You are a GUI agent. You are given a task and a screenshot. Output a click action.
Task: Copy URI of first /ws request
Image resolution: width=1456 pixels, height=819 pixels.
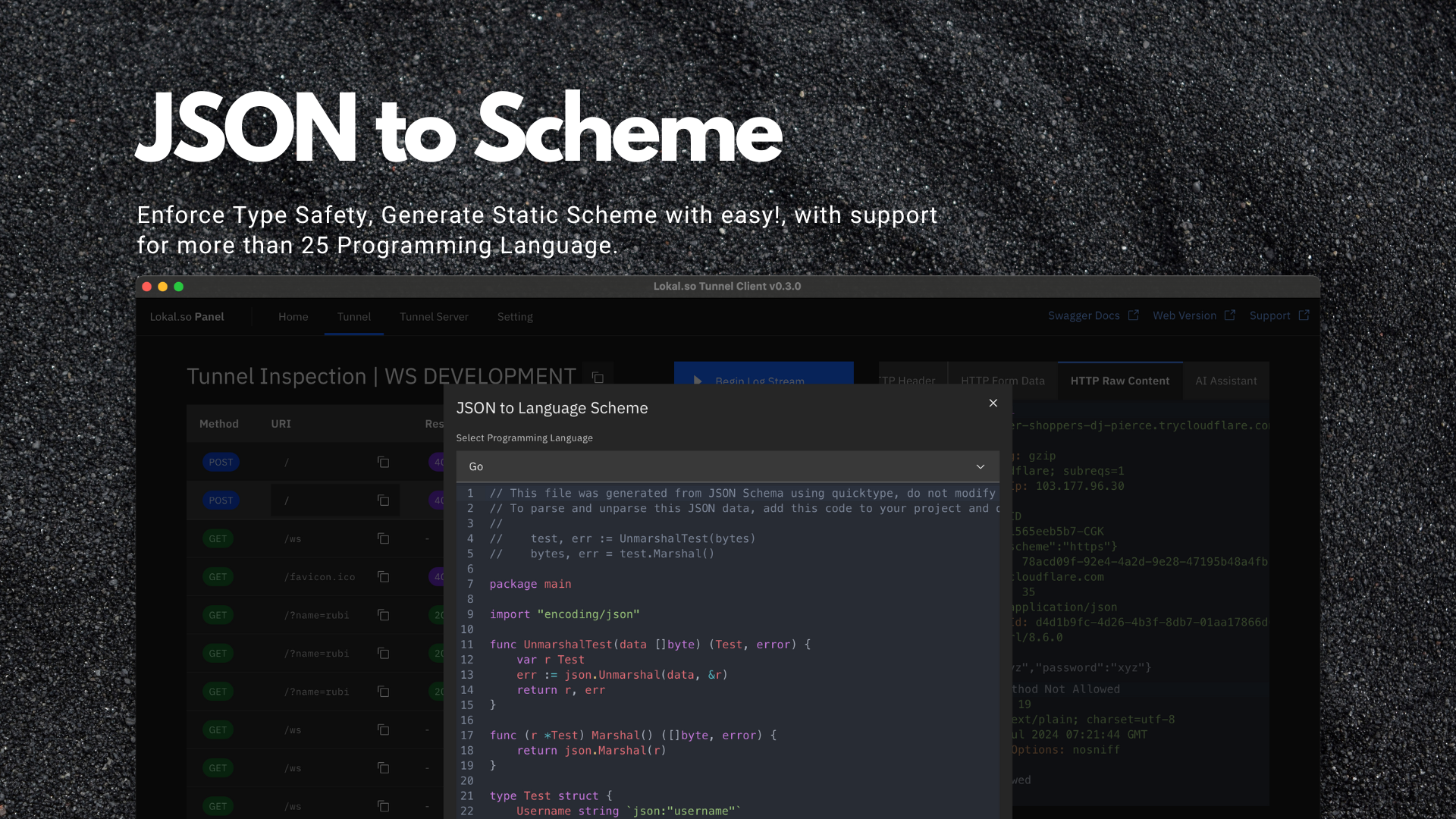tap(383, 538)
